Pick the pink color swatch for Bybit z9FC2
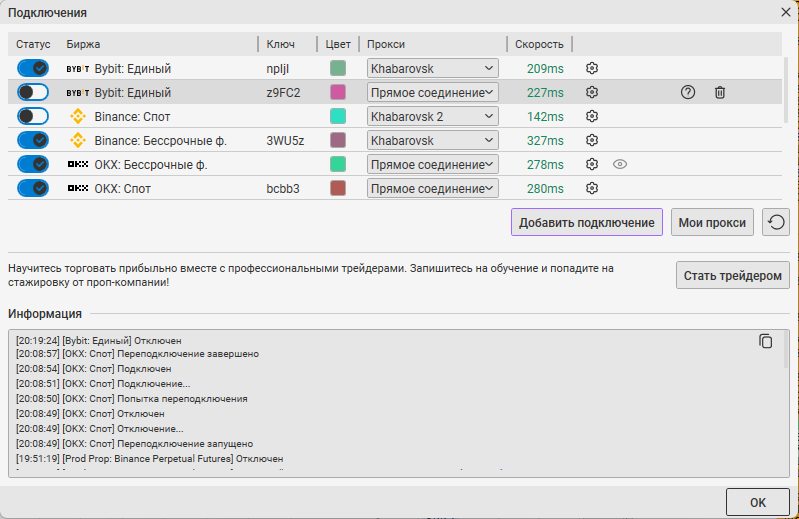The image size is (799, 519). 338,92
